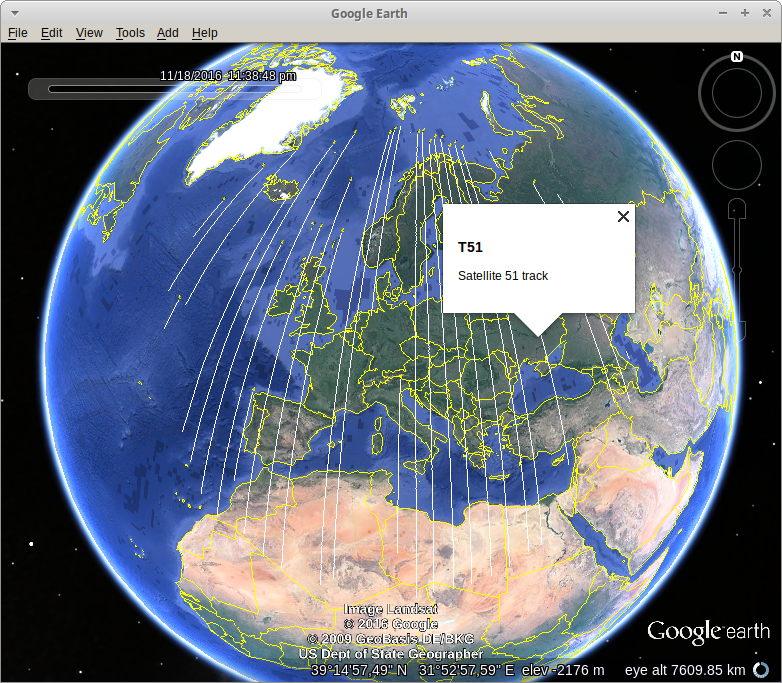Open the Tools menu
The height and width of the screenshot is (683, 782).
[130, 33]
